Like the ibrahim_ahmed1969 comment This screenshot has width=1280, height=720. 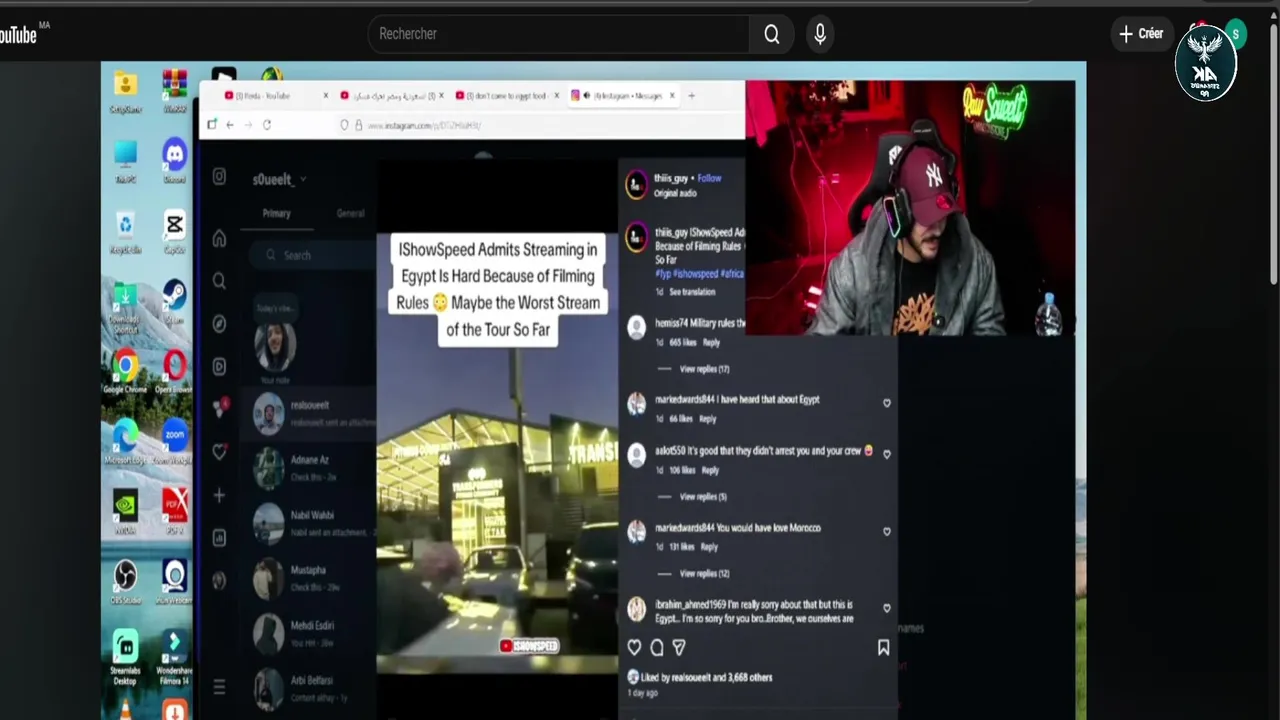point(887,608)
